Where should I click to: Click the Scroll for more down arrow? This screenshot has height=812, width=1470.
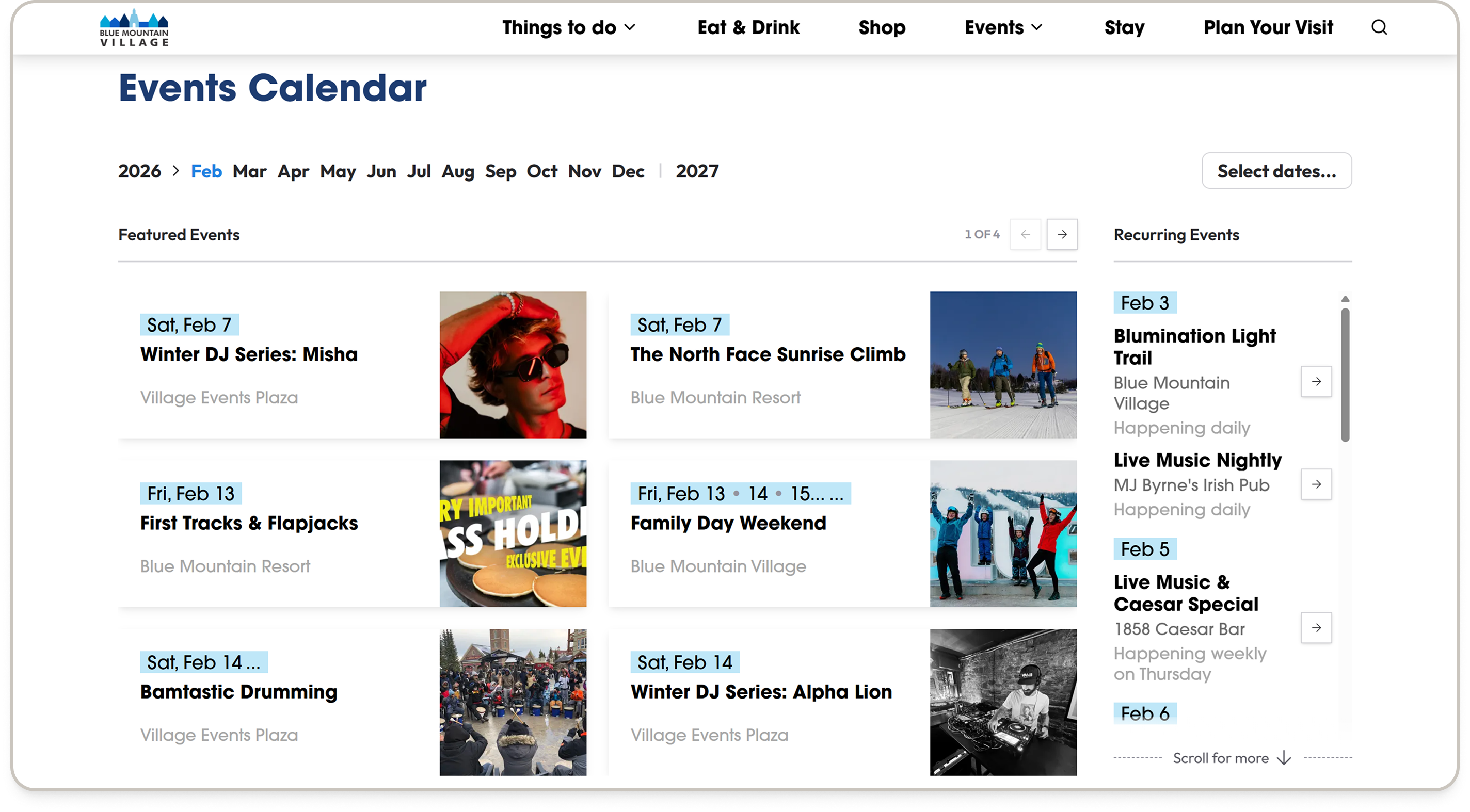[x=1283, y=758]
